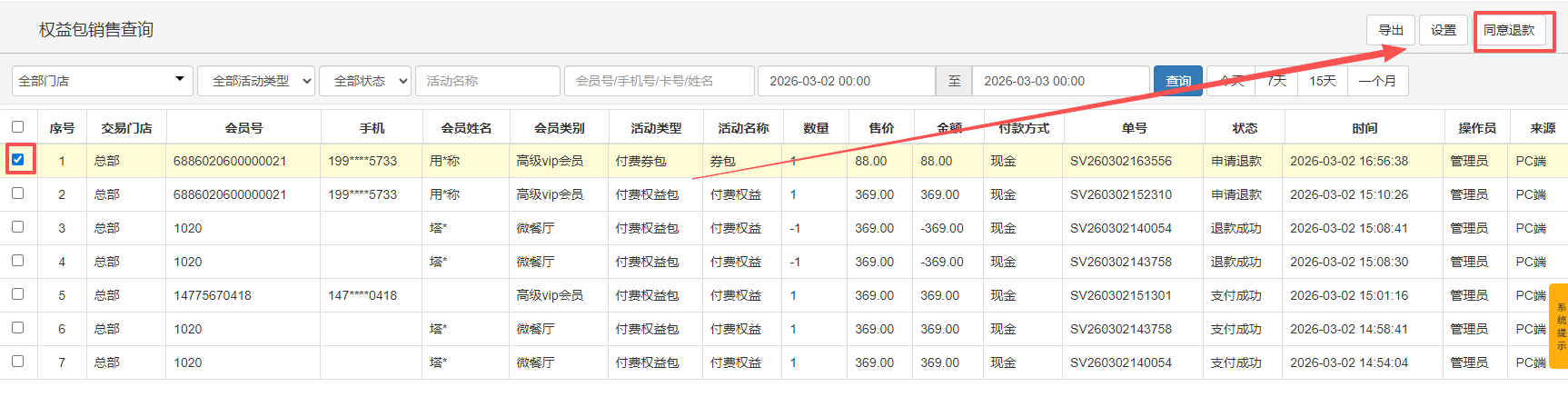Click the 导出 export button
The width and height of the screenshot is (1568, 417).
tap(1390, 30)
